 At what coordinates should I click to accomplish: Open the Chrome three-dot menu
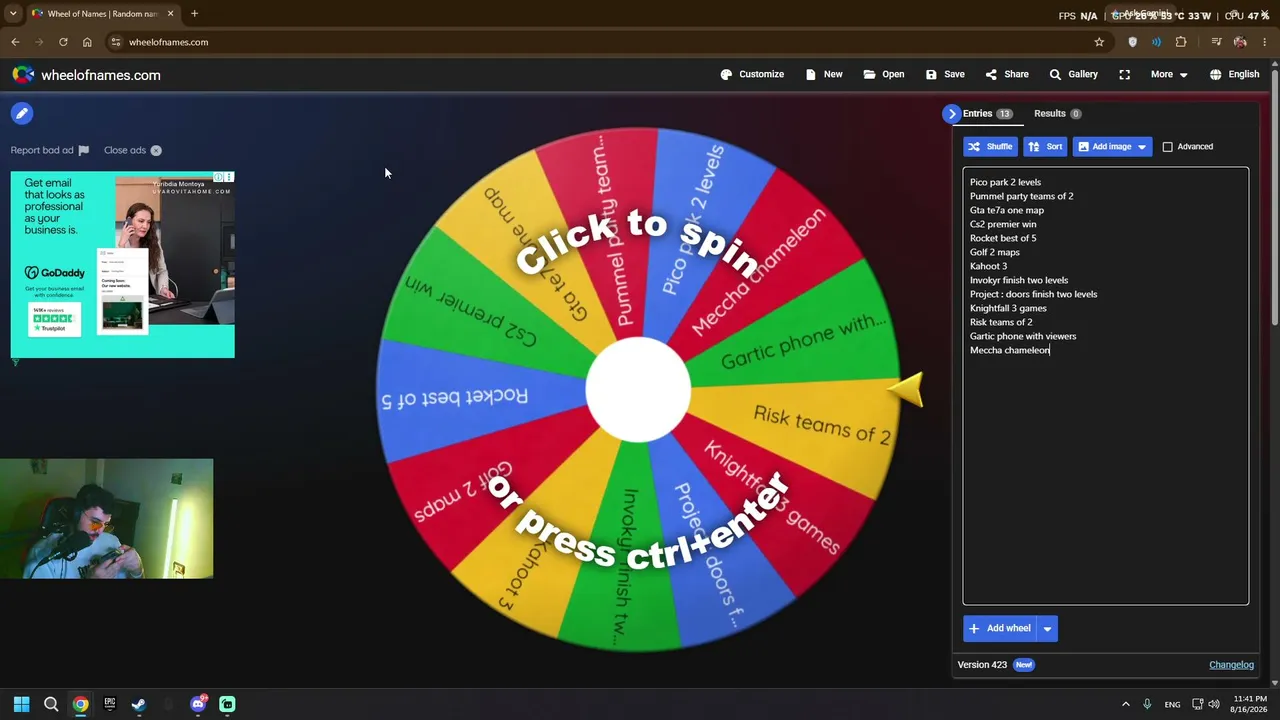[x=1265, y=42]
